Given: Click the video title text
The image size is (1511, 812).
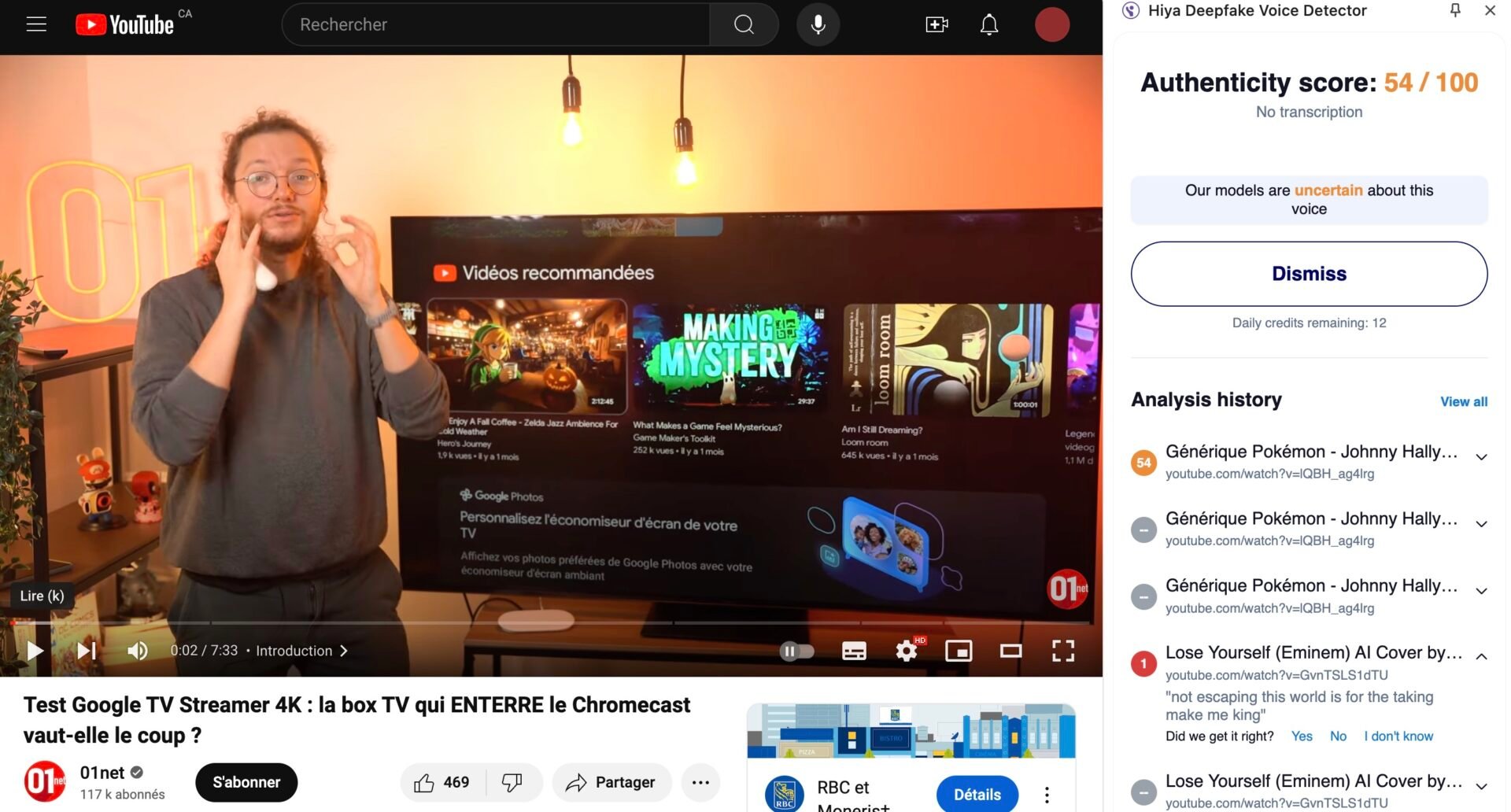Looking at the screenshot, I should [x=357, y=720].
